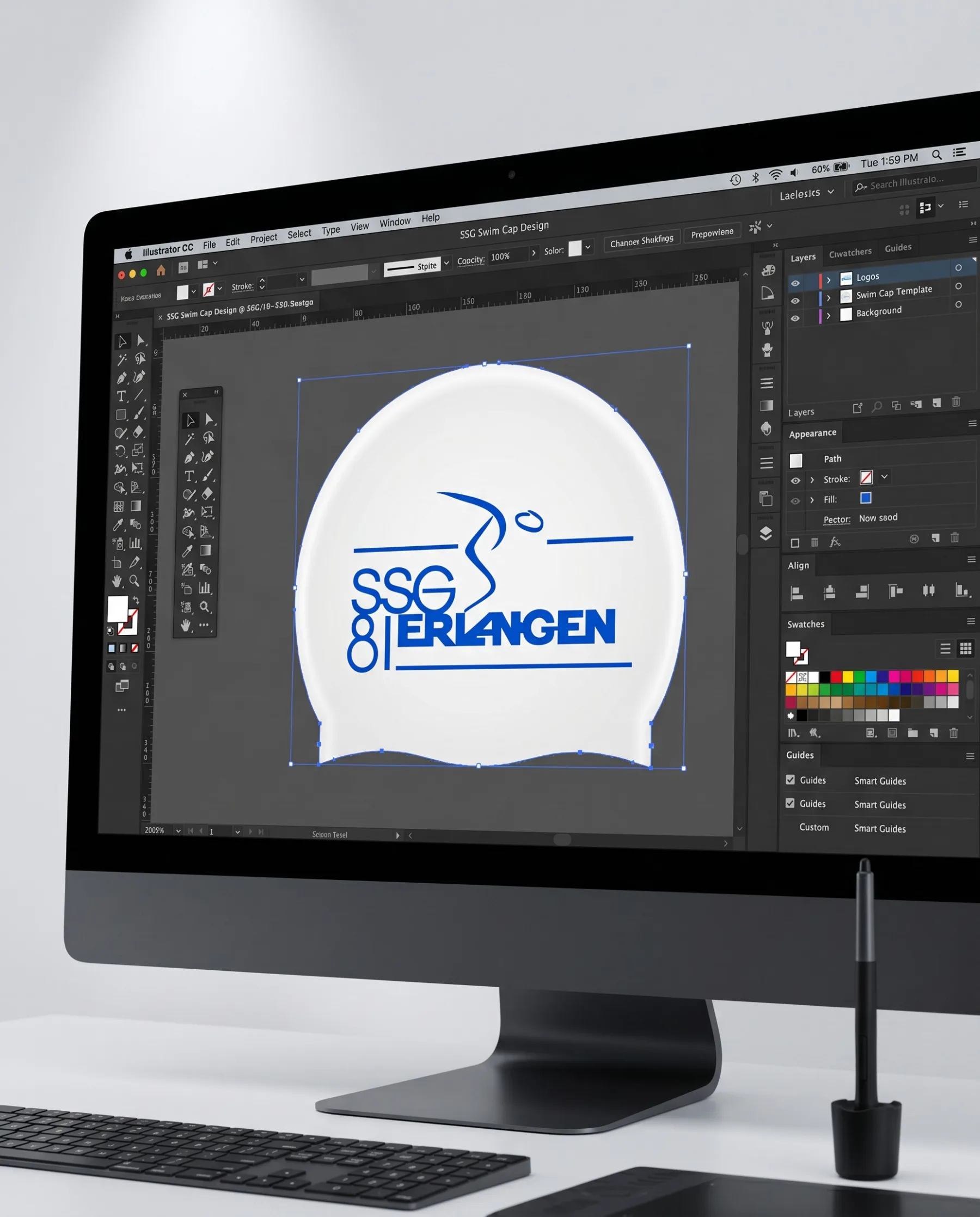980x1217 pixels.
Task: Click blue Fill swatch in Appearance panel
Action: tap(866, 498)
